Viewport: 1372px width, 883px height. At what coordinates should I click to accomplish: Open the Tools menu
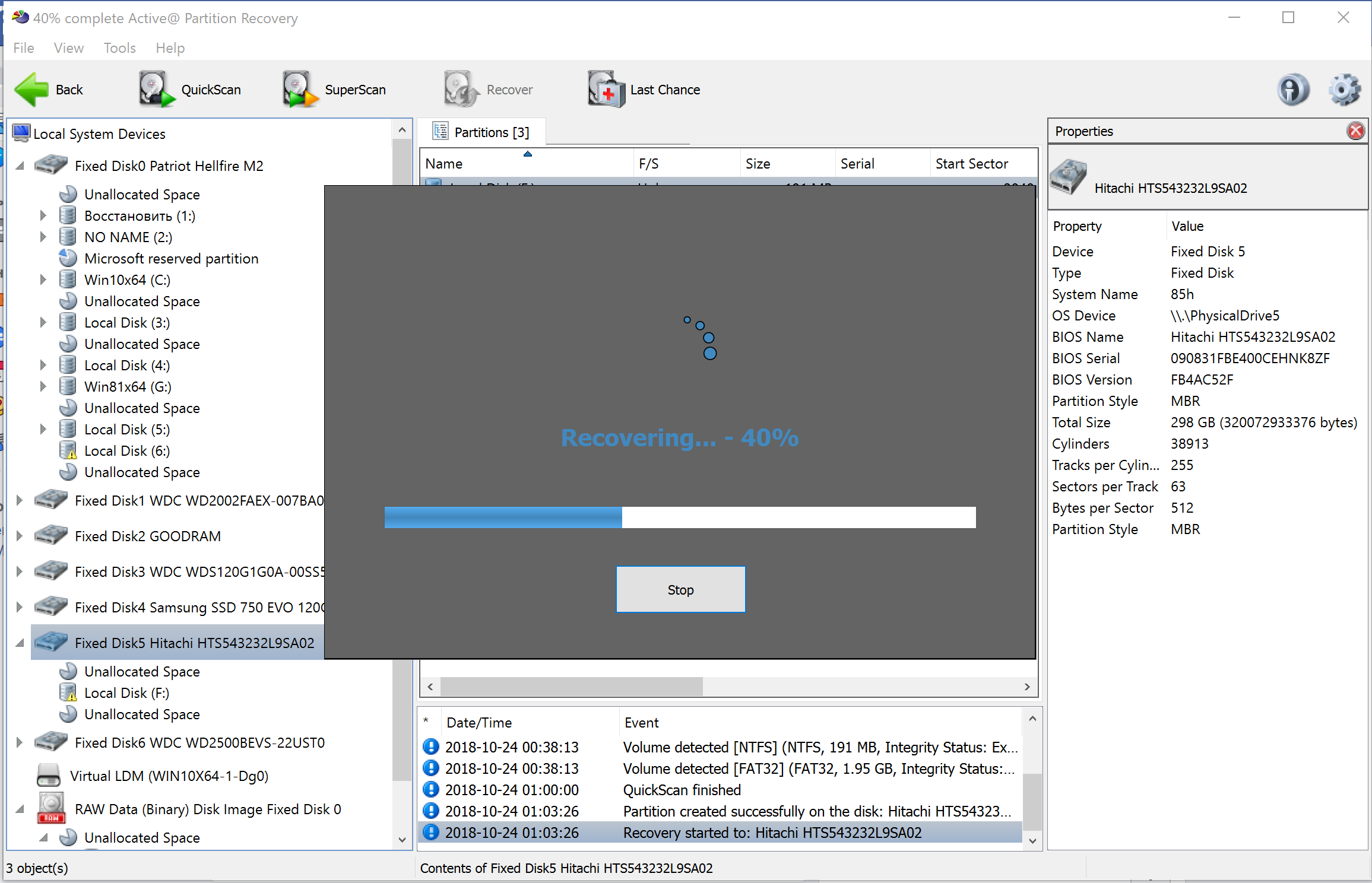119,48
